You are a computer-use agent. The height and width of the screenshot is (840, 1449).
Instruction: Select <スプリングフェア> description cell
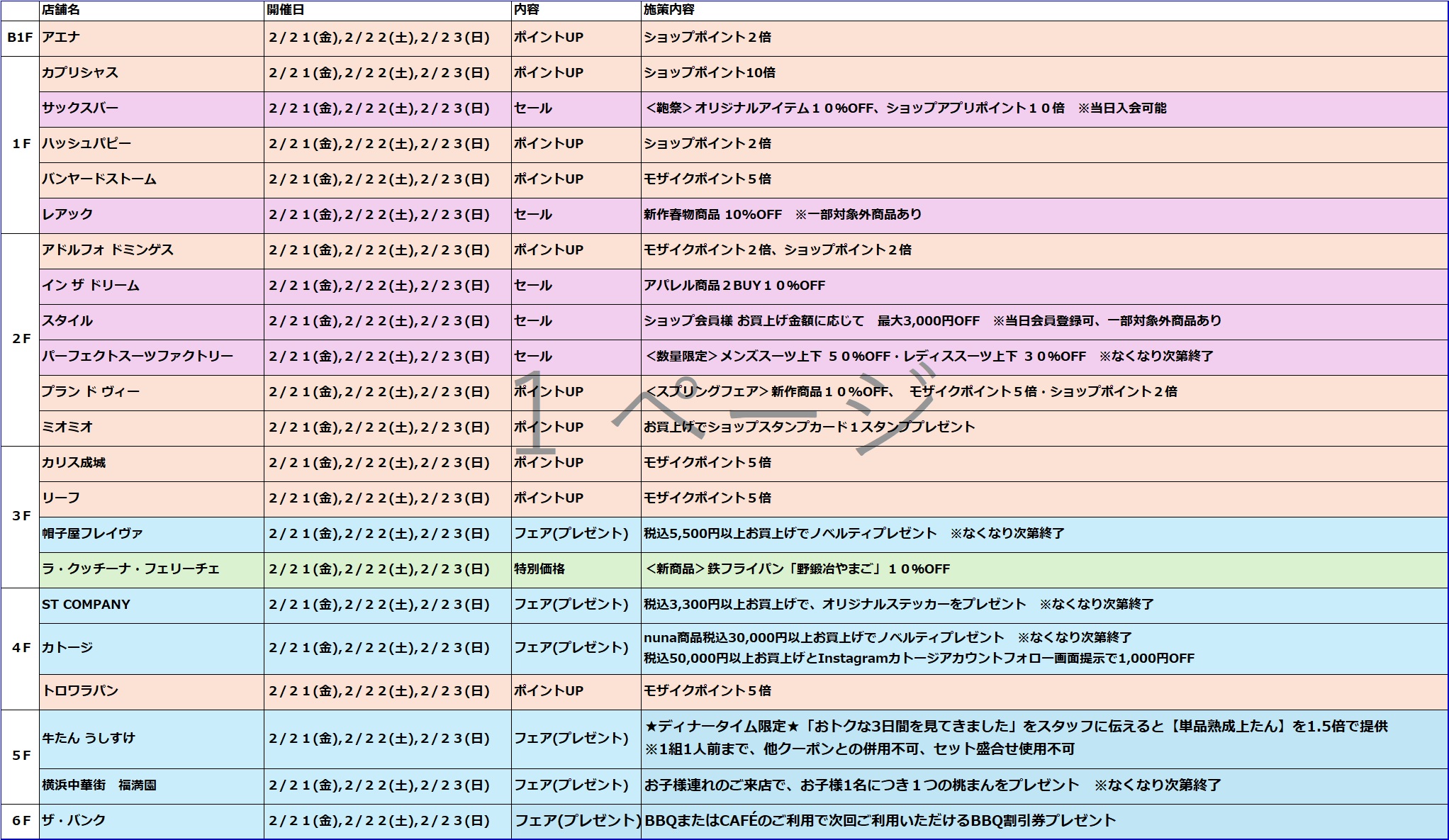[x=1044, y=393]
